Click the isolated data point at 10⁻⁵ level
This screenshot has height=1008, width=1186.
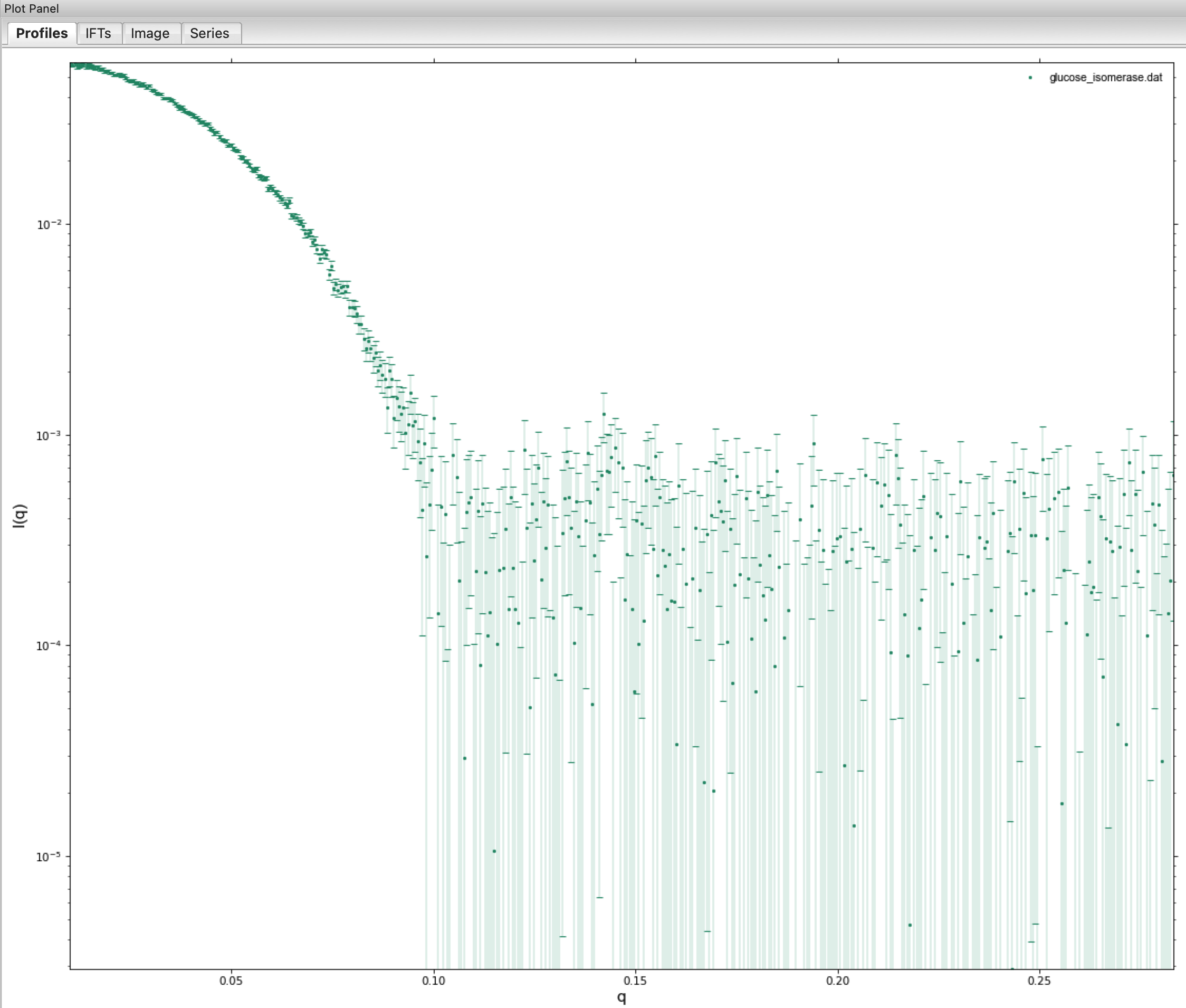coord(494,851)
